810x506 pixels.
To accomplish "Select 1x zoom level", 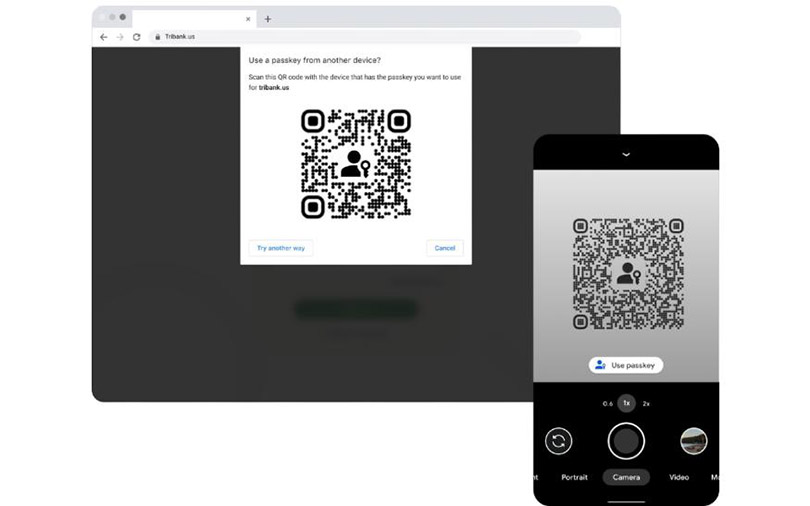I will click(626, 404).
